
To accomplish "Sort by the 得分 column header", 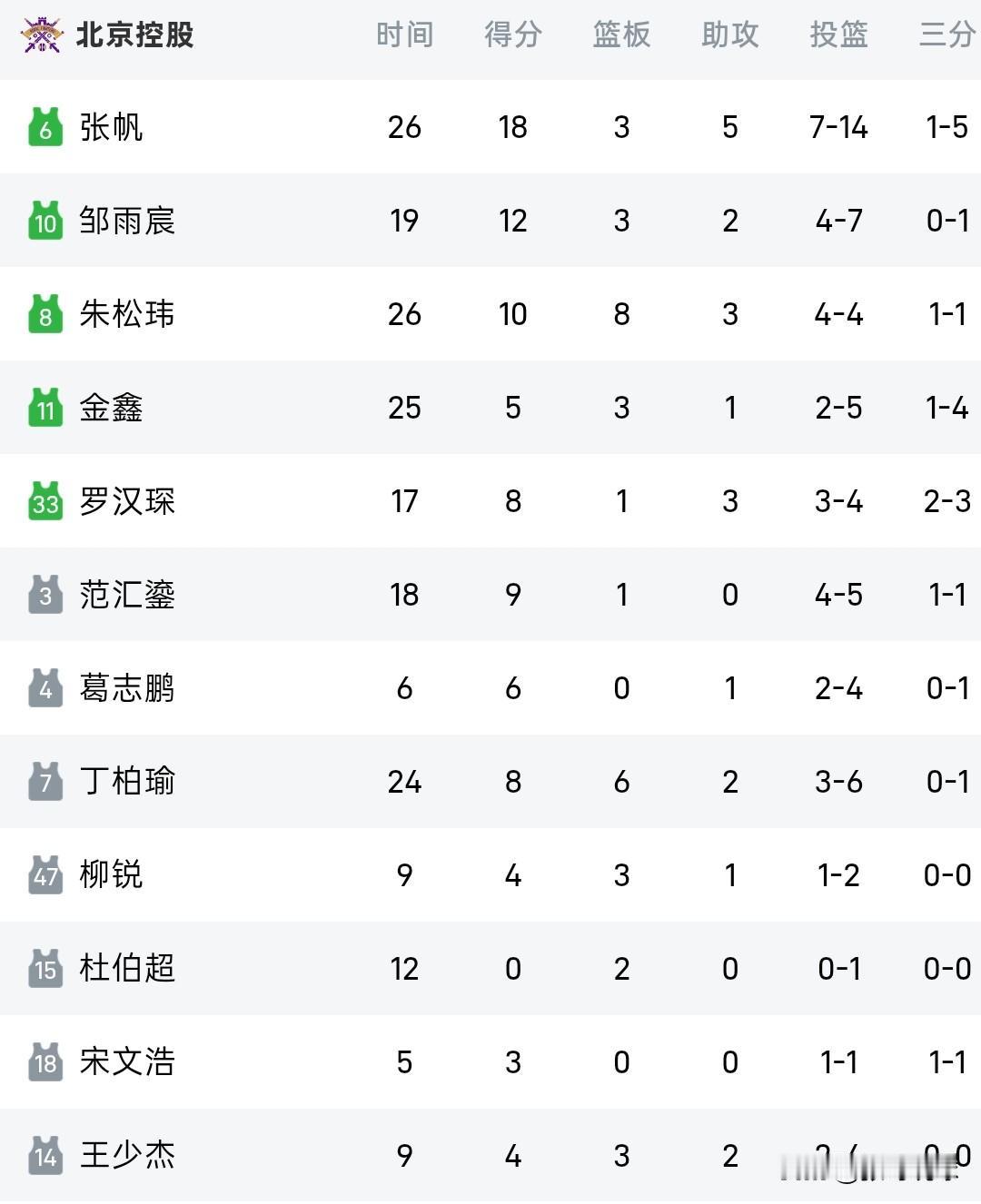I will pos(513,35).
